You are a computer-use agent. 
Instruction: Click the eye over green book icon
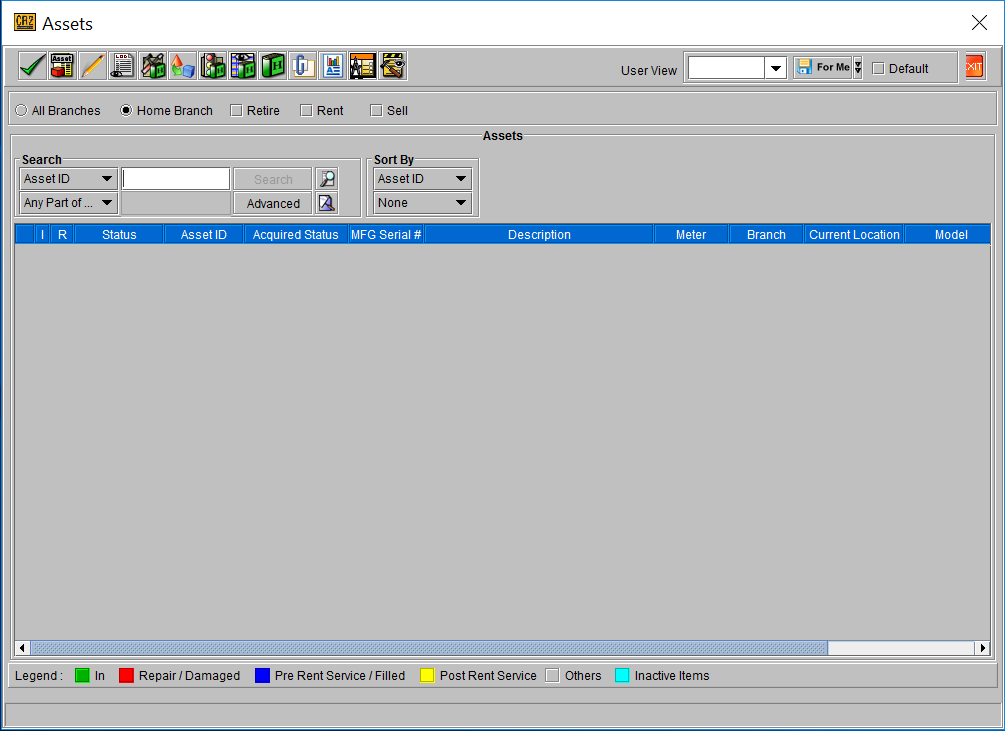point(243,66)
